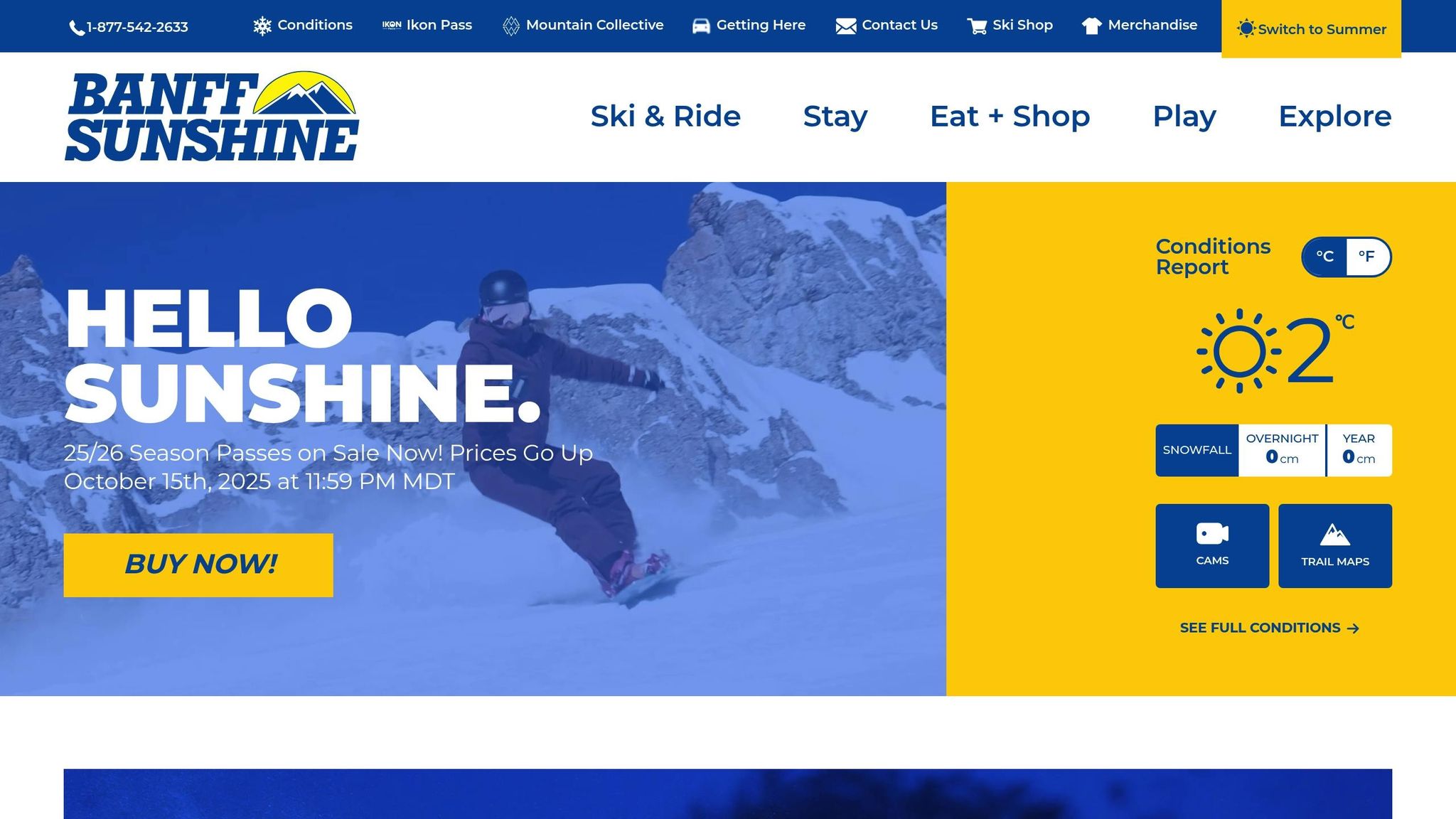Click the Ikon Pass logo icon
Image resolution: width=1456 pixels, height=819 pixels.
coord(392,26)
